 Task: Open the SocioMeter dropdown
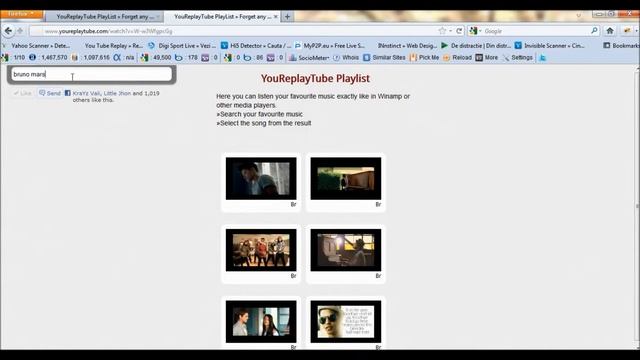pyautogui.click(x=309, y=58)
